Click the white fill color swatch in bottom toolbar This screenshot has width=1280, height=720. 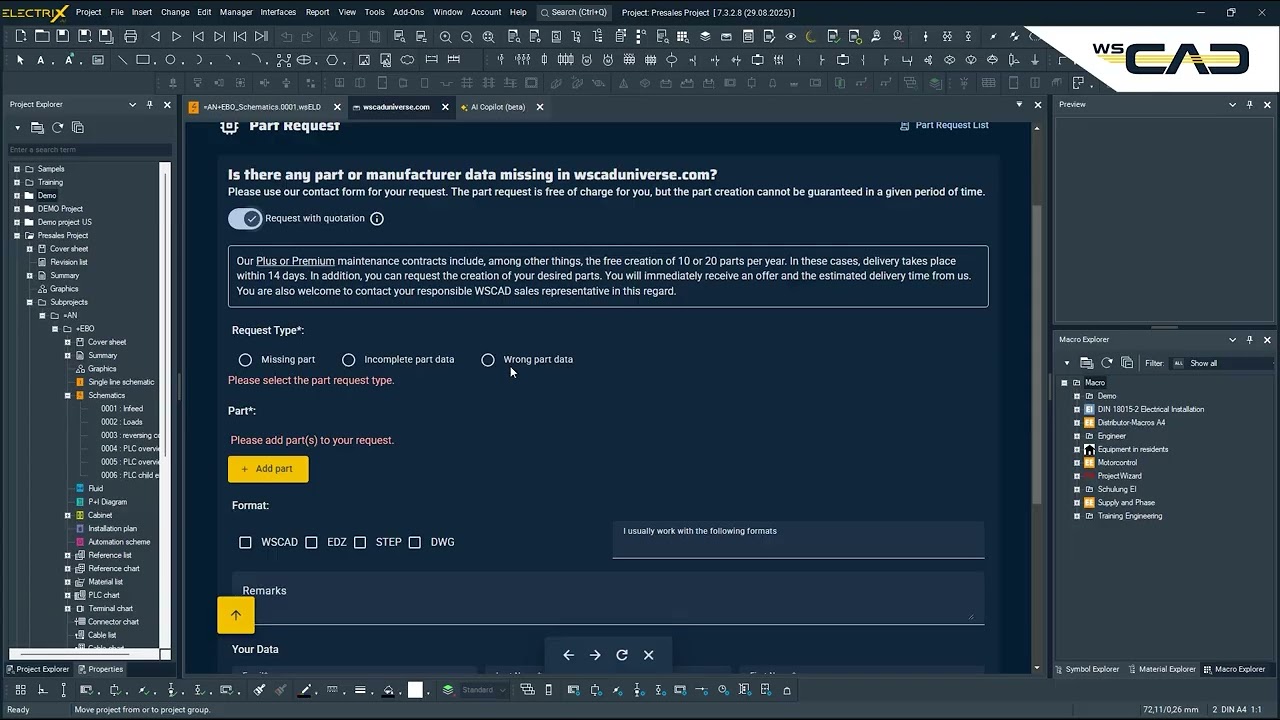415,690
